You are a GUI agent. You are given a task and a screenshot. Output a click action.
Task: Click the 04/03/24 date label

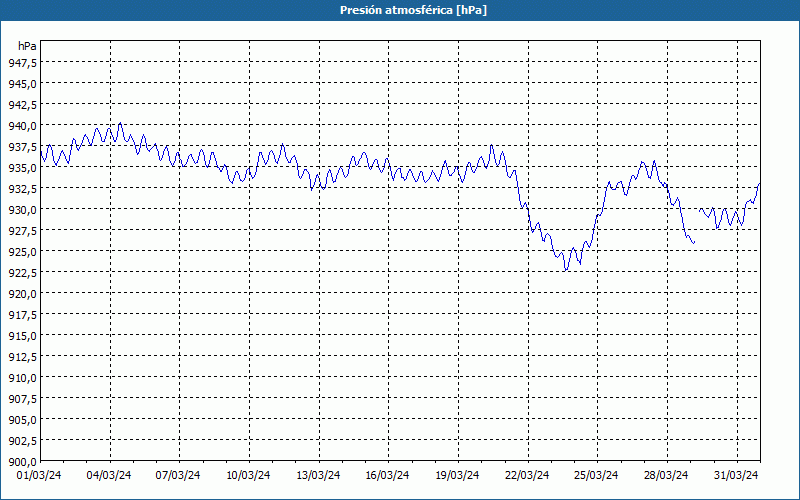[109, 475]
